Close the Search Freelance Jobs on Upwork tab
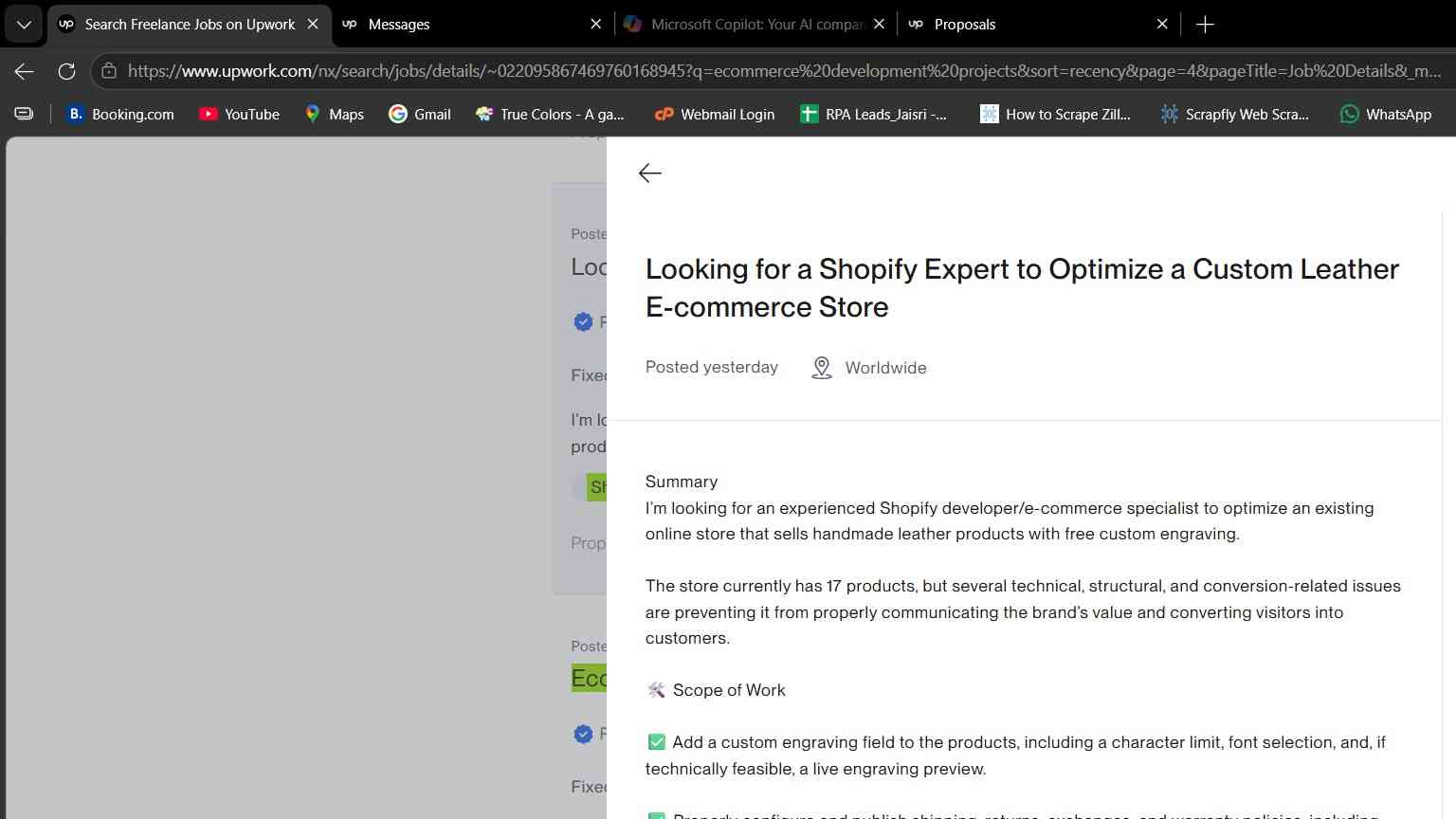The image size is (1456, 819). pos(313,25)
